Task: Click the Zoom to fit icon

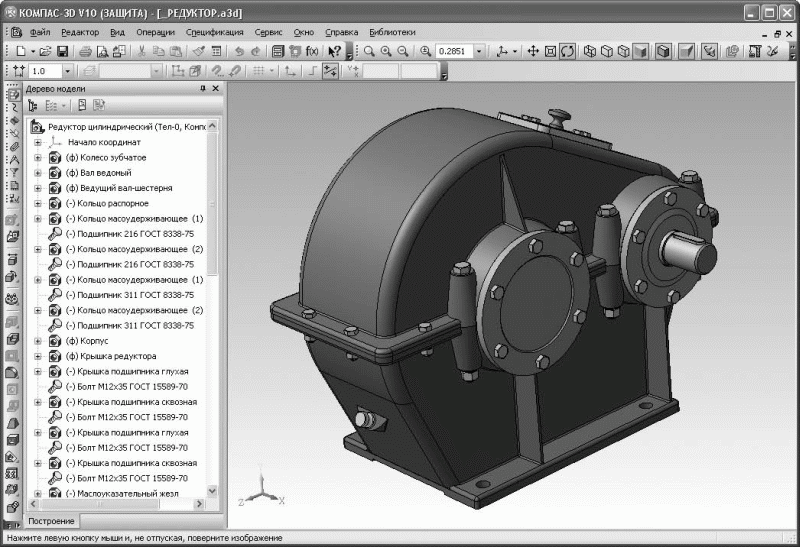Action: [x=551, y=51]
